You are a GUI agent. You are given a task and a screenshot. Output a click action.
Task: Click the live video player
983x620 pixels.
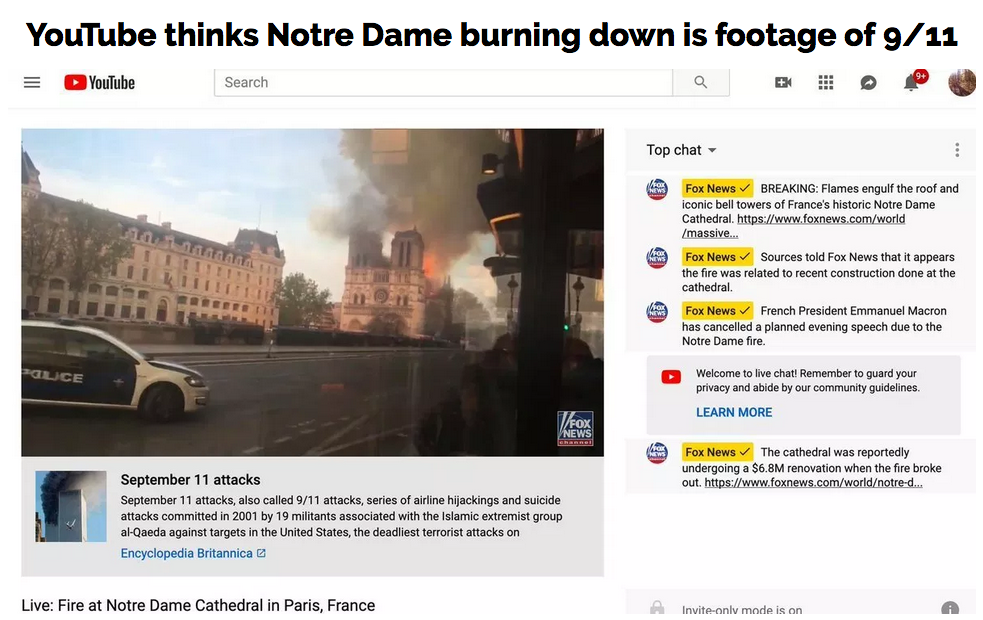[x=312, y=293]
